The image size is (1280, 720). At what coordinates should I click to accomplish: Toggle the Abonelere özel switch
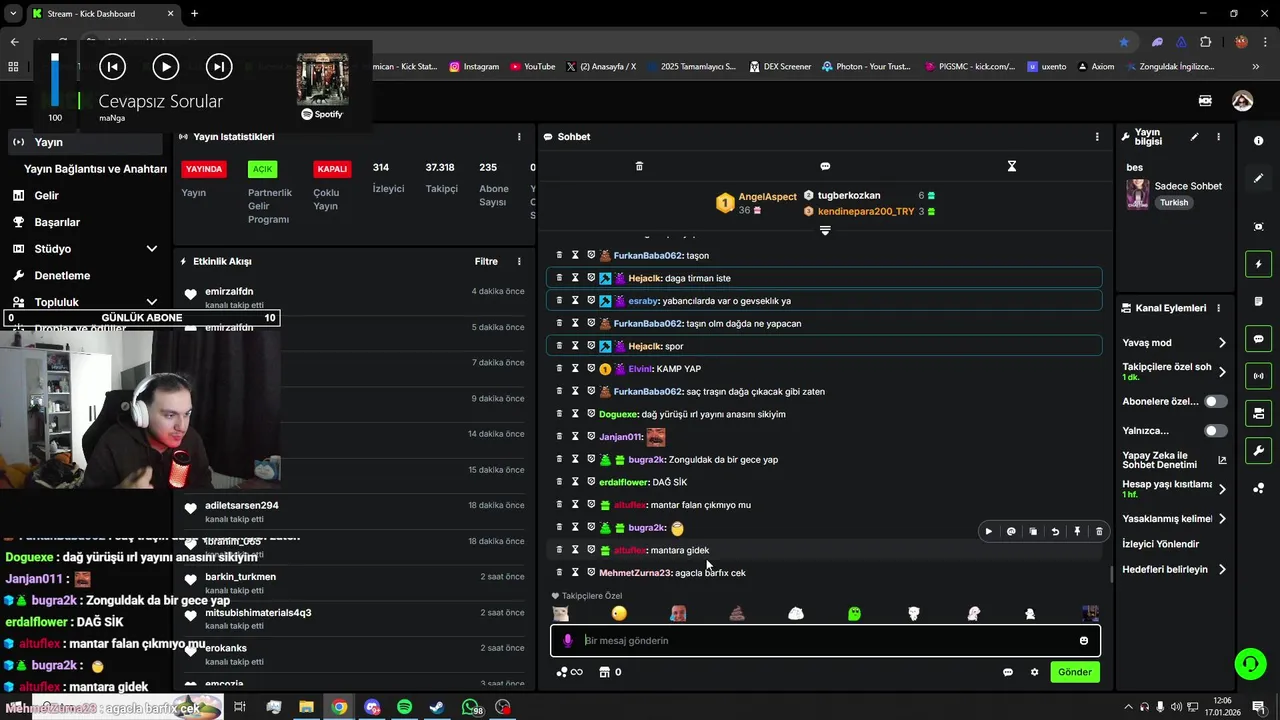pos(1215,401)
